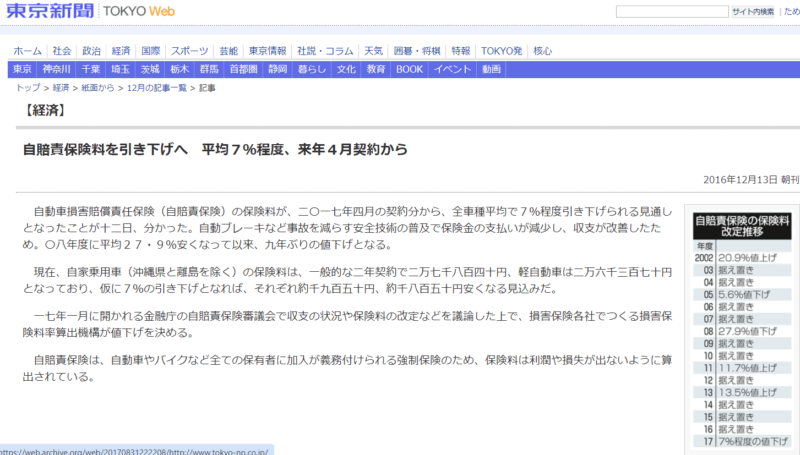Choose 神奈川 in the blue regional bar

pos(55,70)
